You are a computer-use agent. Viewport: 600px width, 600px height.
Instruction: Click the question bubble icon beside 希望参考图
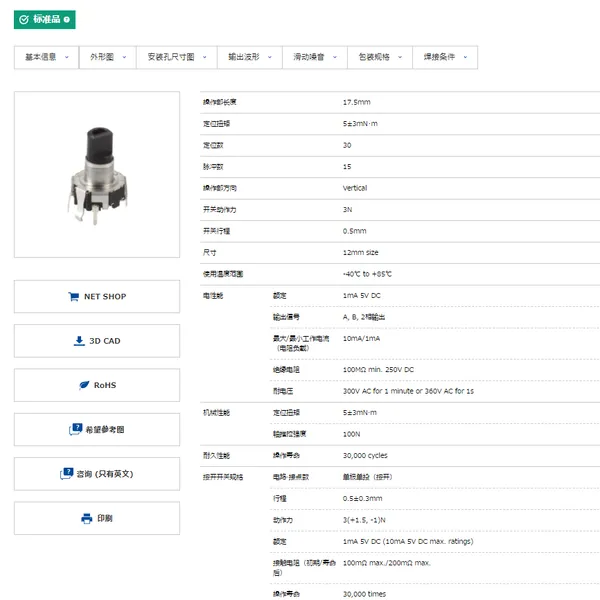75,429
